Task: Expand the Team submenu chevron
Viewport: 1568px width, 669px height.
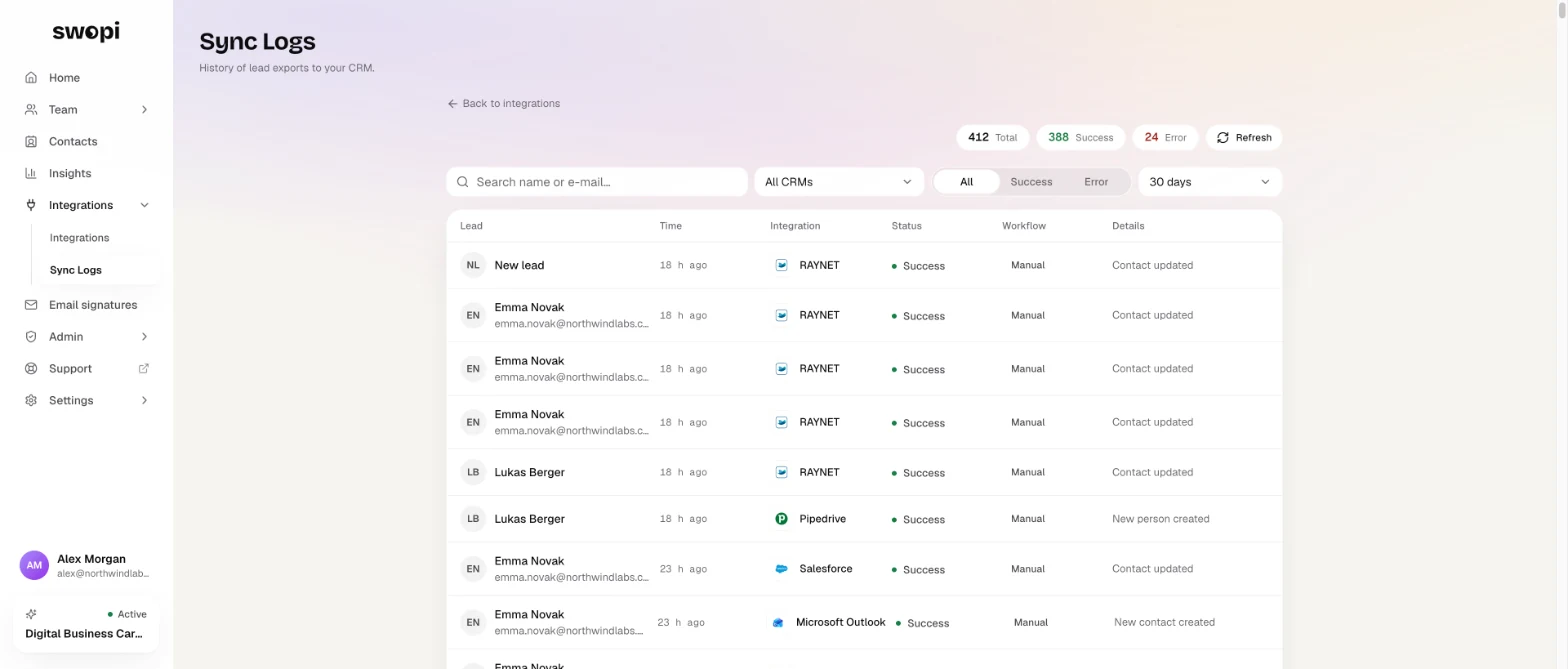Action: 144,110
